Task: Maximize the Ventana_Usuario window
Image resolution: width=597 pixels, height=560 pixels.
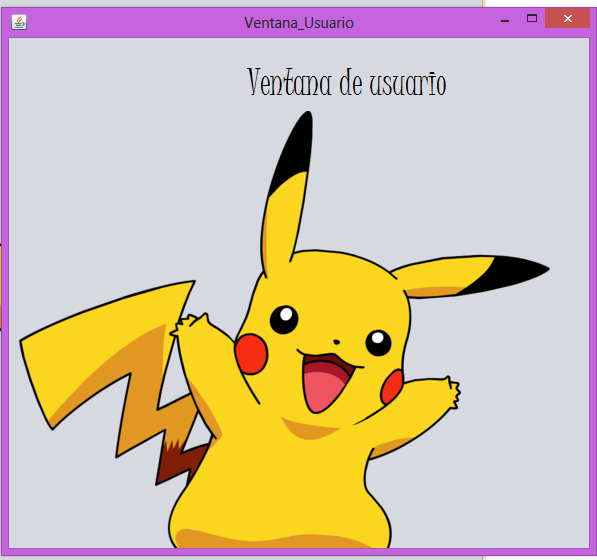Action: point(532,18)
